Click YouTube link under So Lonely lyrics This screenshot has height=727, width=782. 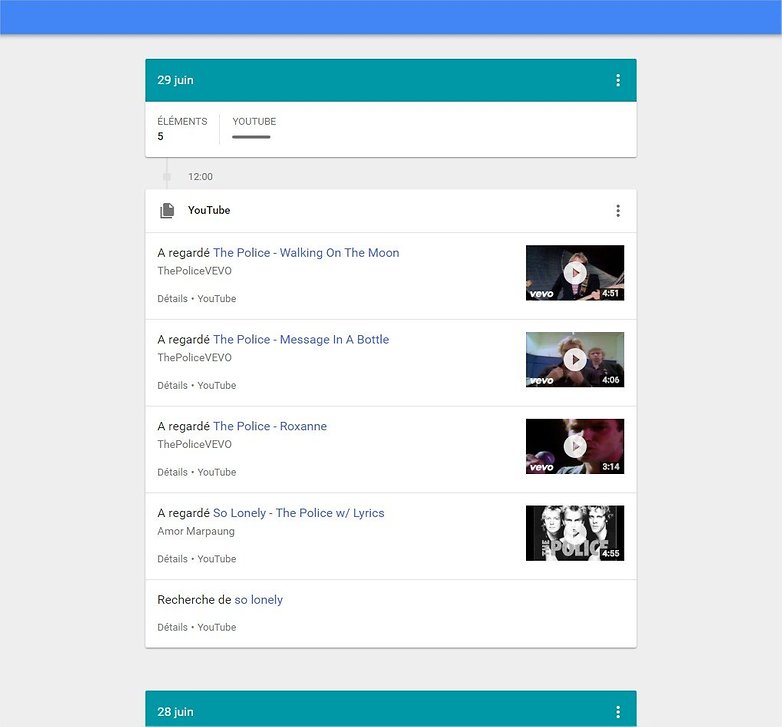point(216,559)
